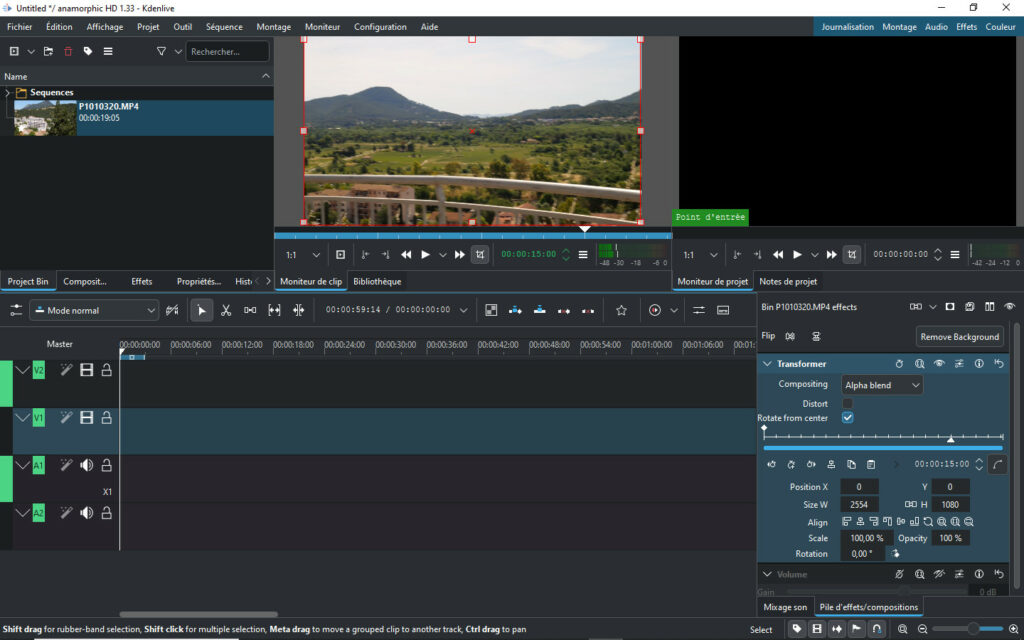Reset the Transformer effect with undo arrow
1024x640 pixels.
[999, 364]
